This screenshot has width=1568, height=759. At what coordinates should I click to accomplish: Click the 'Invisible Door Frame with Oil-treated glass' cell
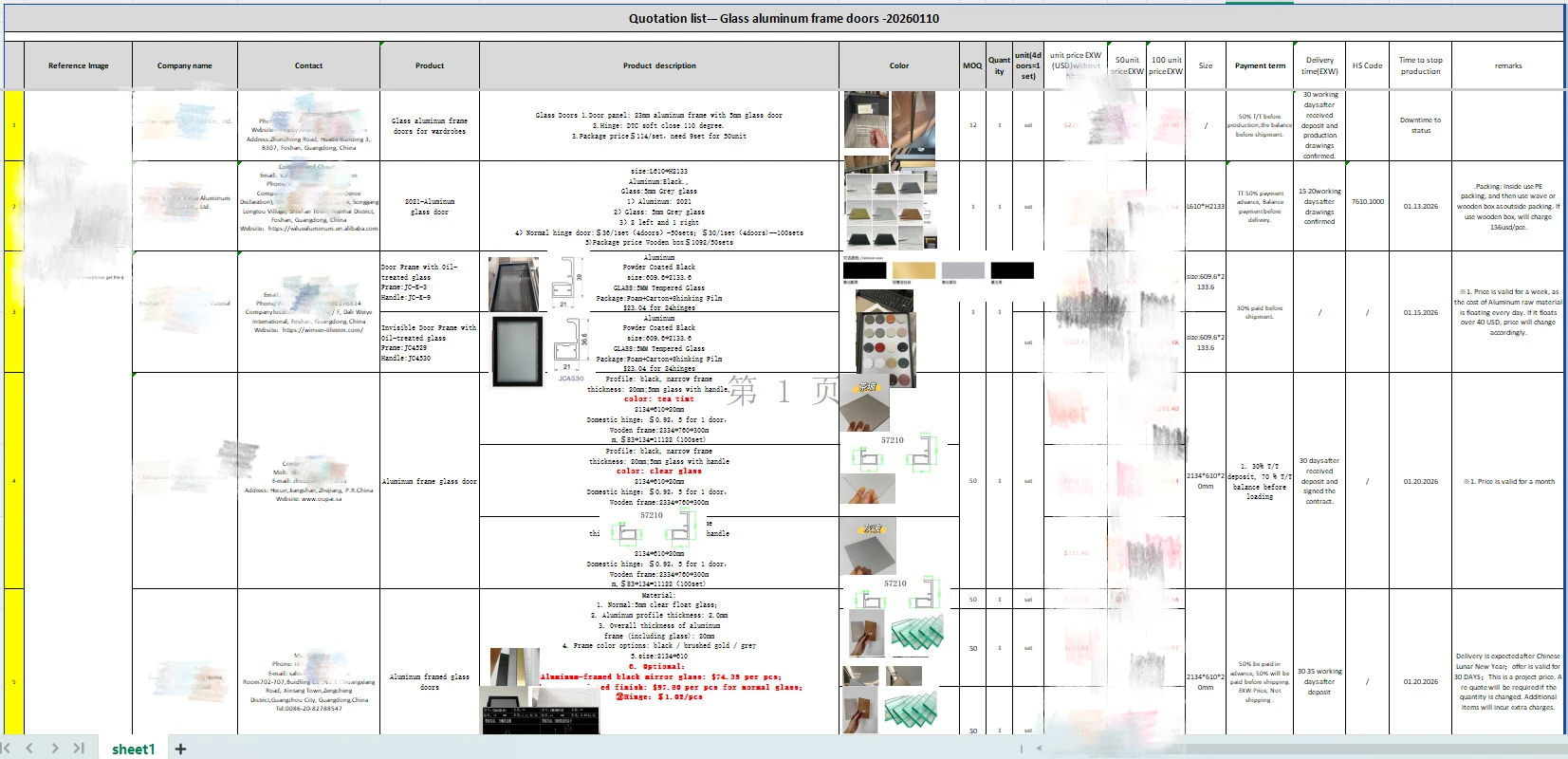(430, 342)
